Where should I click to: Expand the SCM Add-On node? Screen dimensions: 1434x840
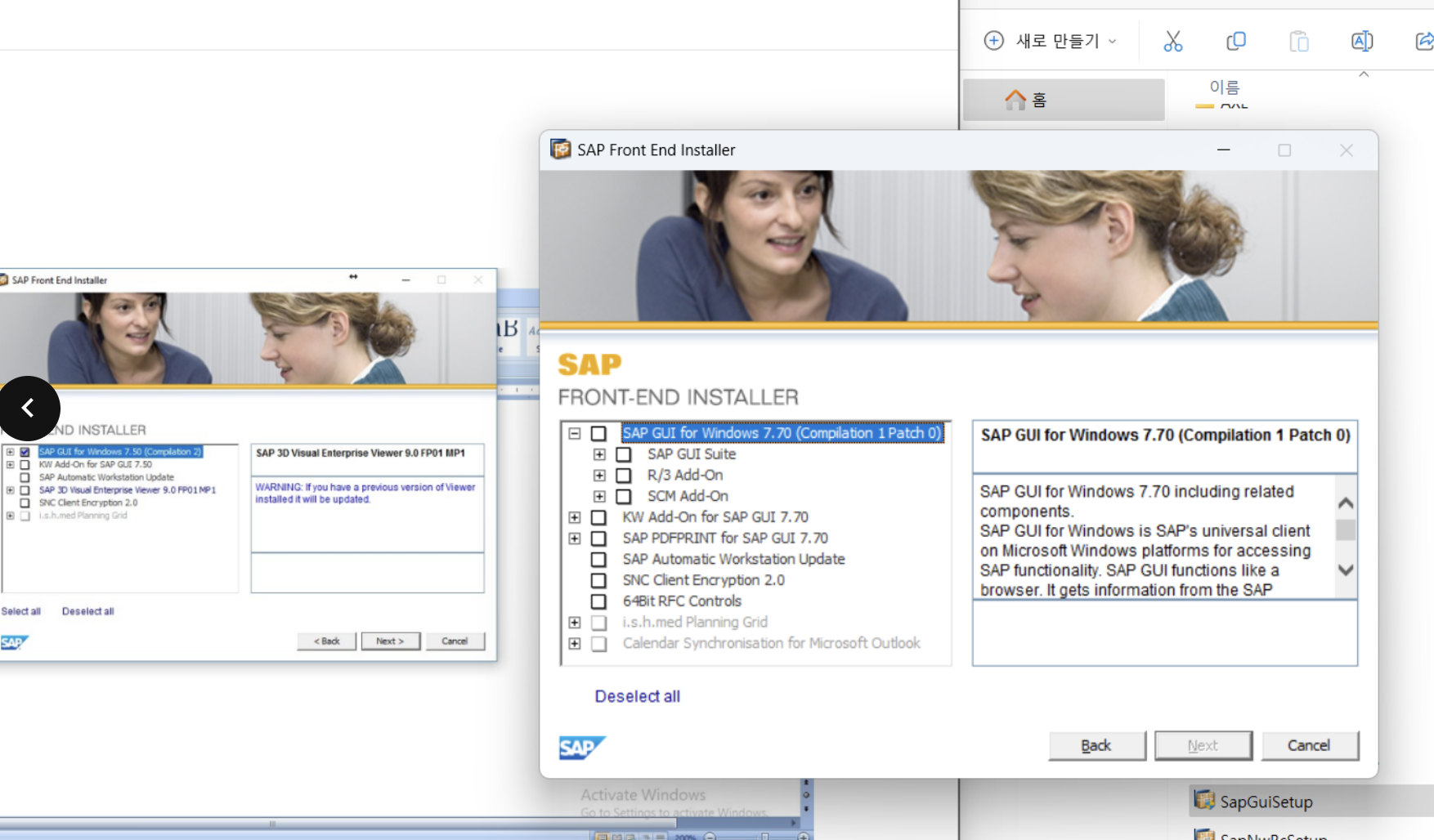pos(599,496)
